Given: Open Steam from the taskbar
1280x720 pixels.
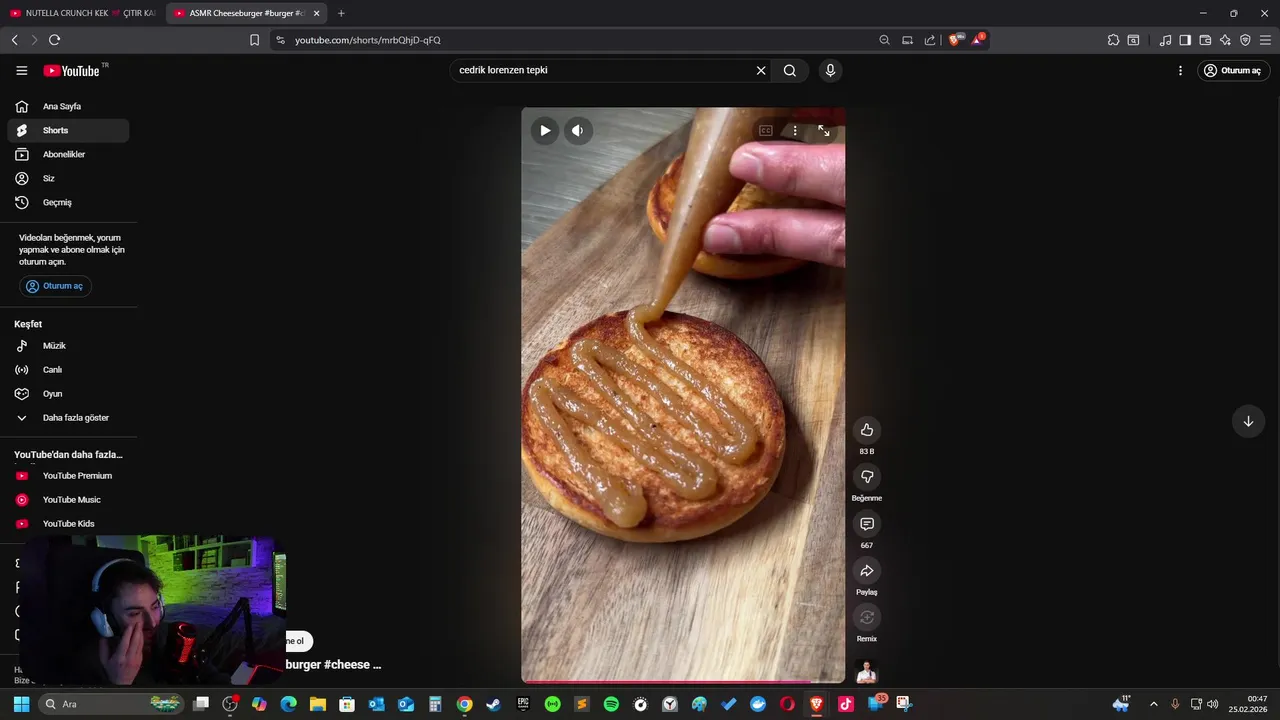Looking at the screenshot, I should point(494,704).
